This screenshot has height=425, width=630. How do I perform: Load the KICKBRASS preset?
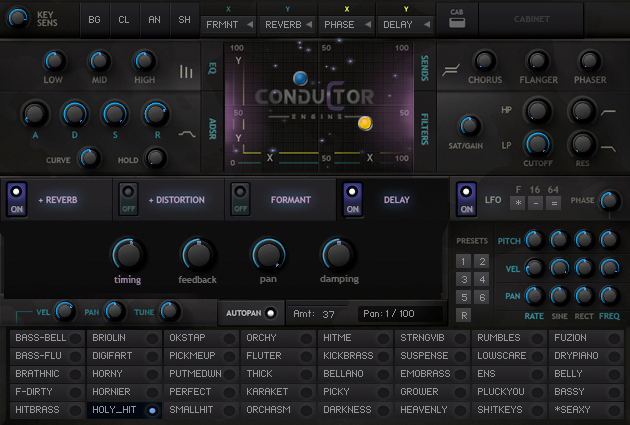pos(355,356)
